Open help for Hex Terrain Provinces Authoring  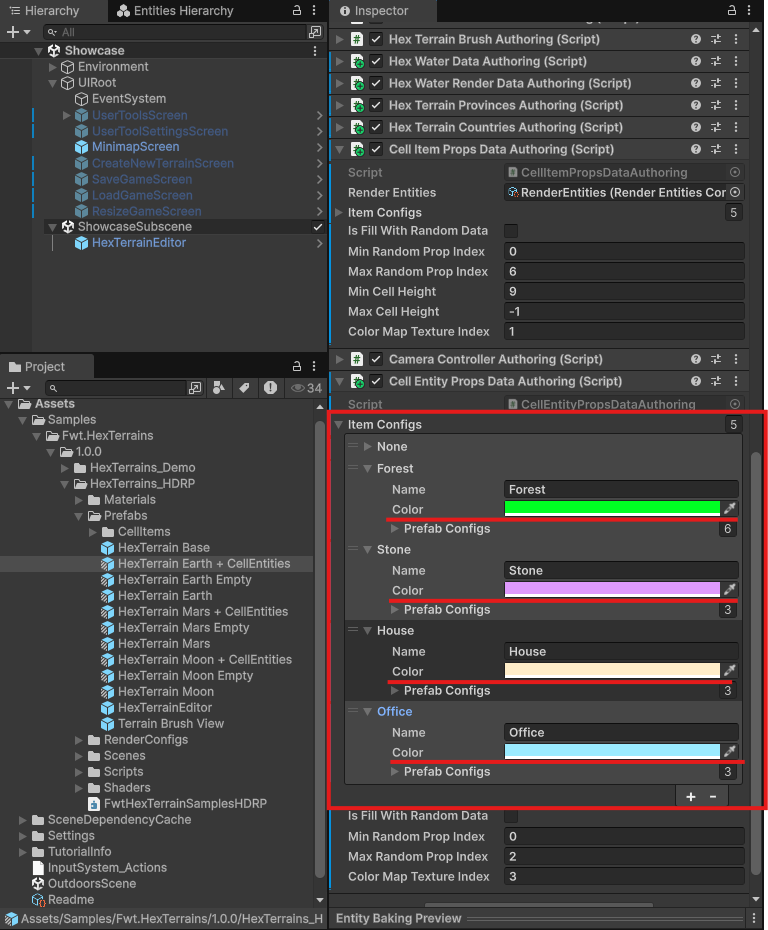click(x=696, y=105)
